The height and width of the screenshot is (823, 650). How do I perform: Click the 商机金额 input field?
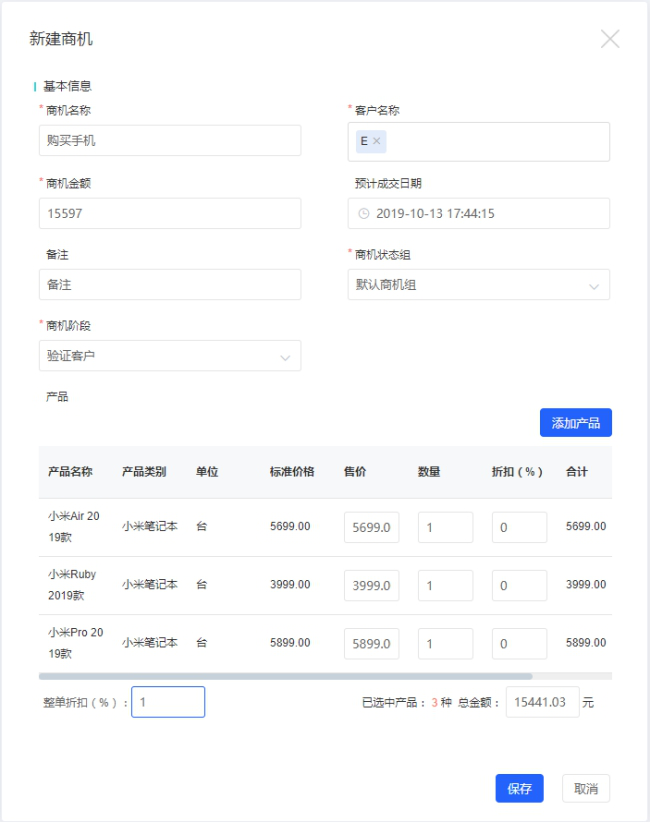point(169,213)
